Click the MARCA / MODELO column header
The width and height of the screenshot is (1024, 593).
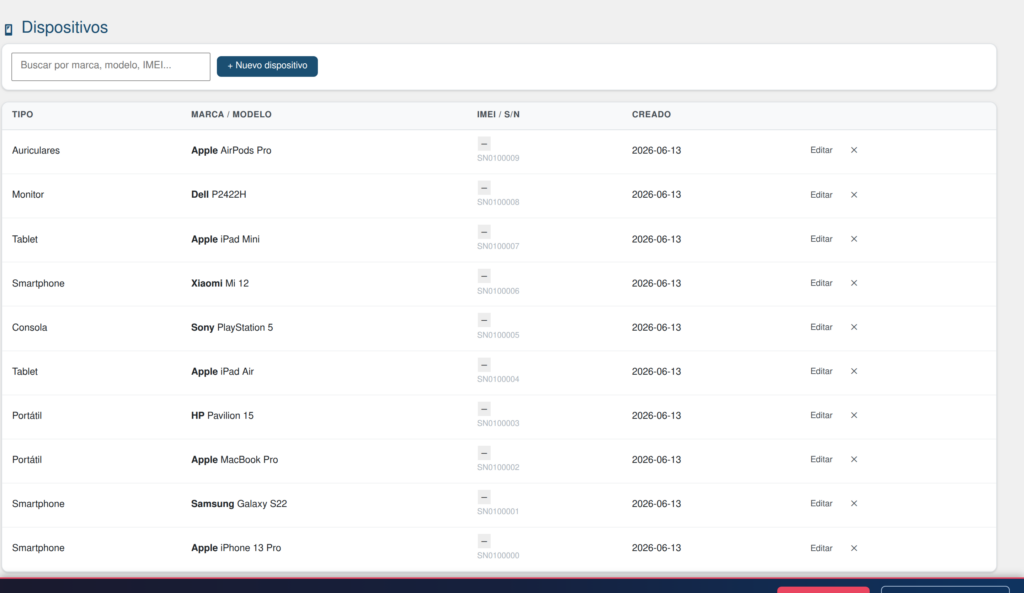(231, 114)
